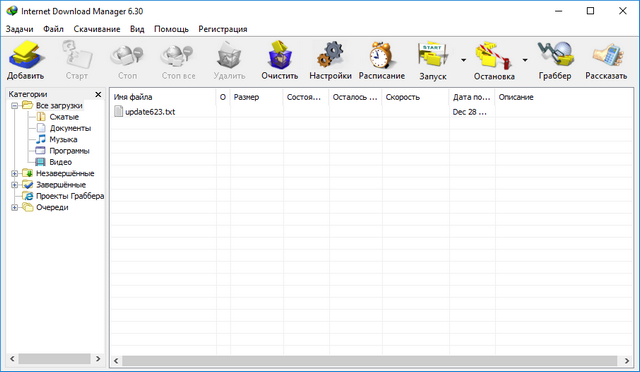Click the Internet Download Manager title bar logo
Image resolution: width=640 pixels, height=372 pixels.
click(x=12, y=11)
